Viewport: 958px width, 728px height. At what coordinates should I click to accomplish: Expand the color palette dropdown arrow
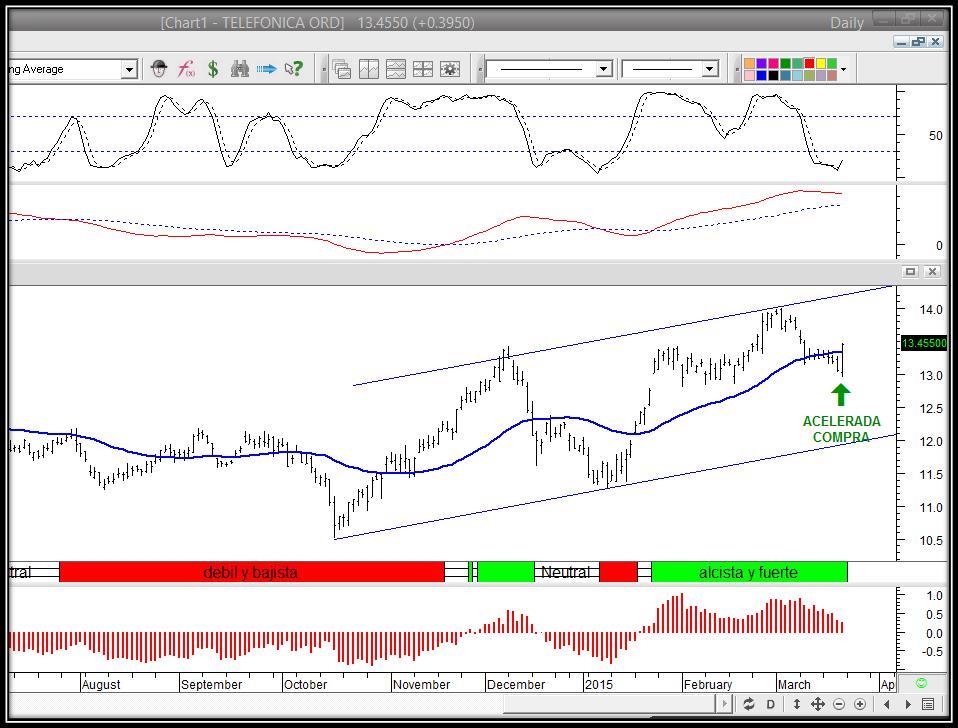[x=844, y=70]
